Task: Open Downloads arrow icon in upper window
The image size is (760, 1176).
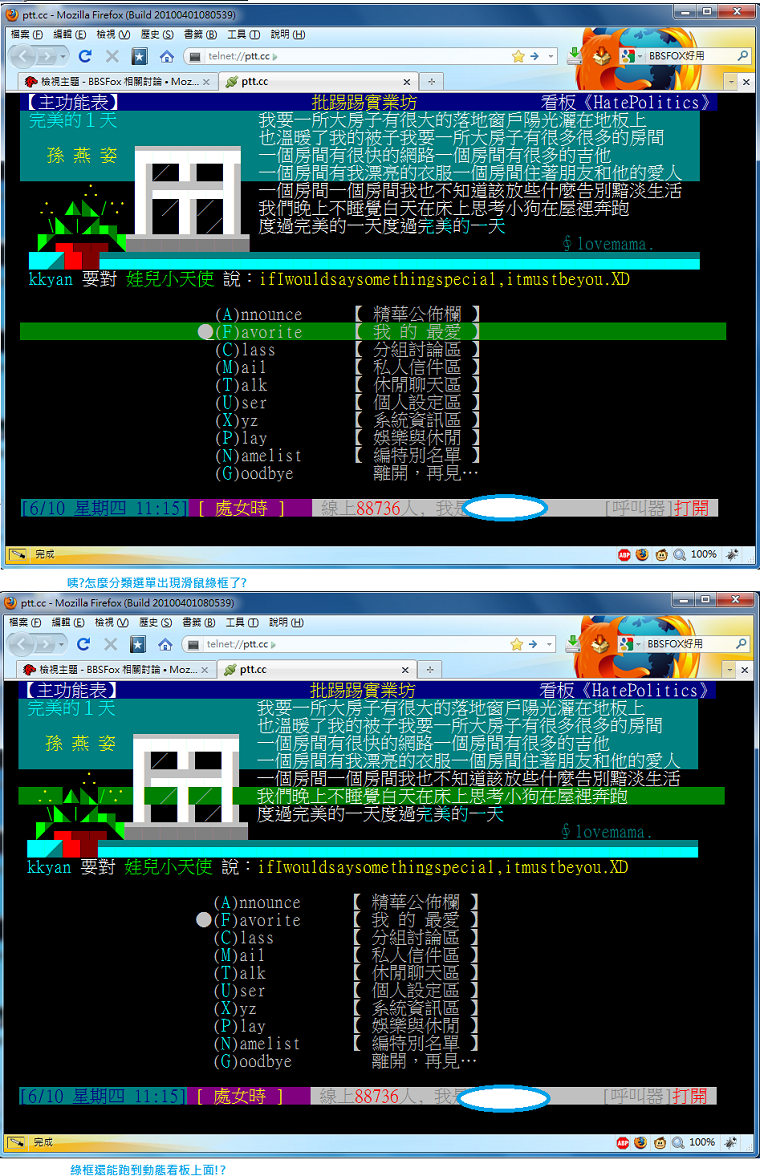Action: [573, 55]
